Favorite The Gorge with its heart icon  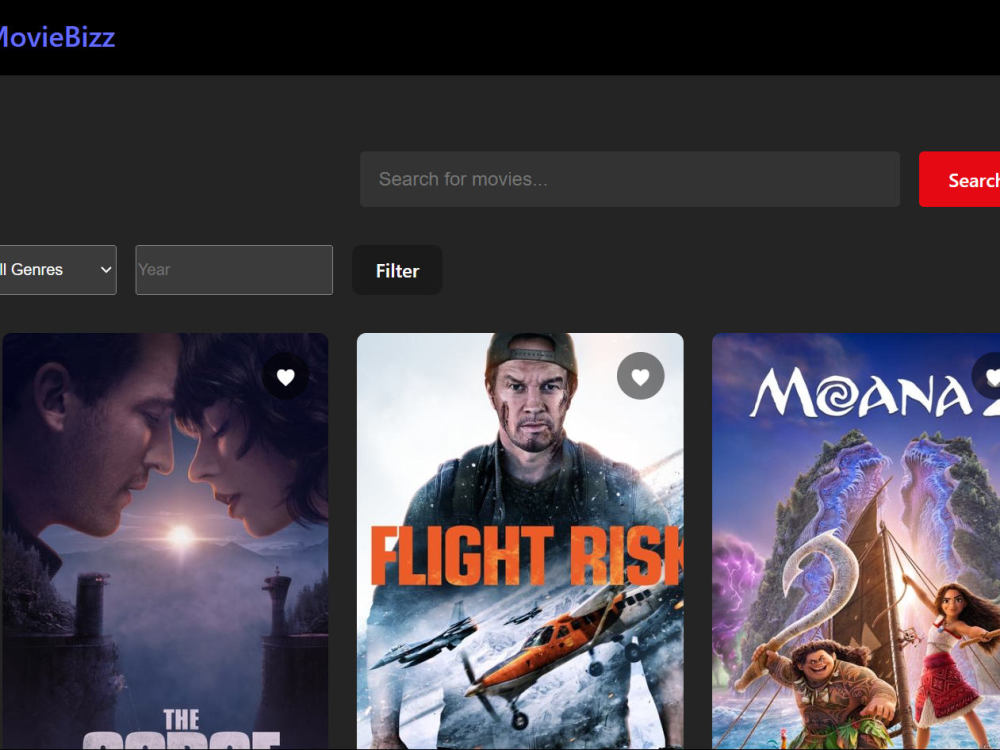click(x=285, y=377)
